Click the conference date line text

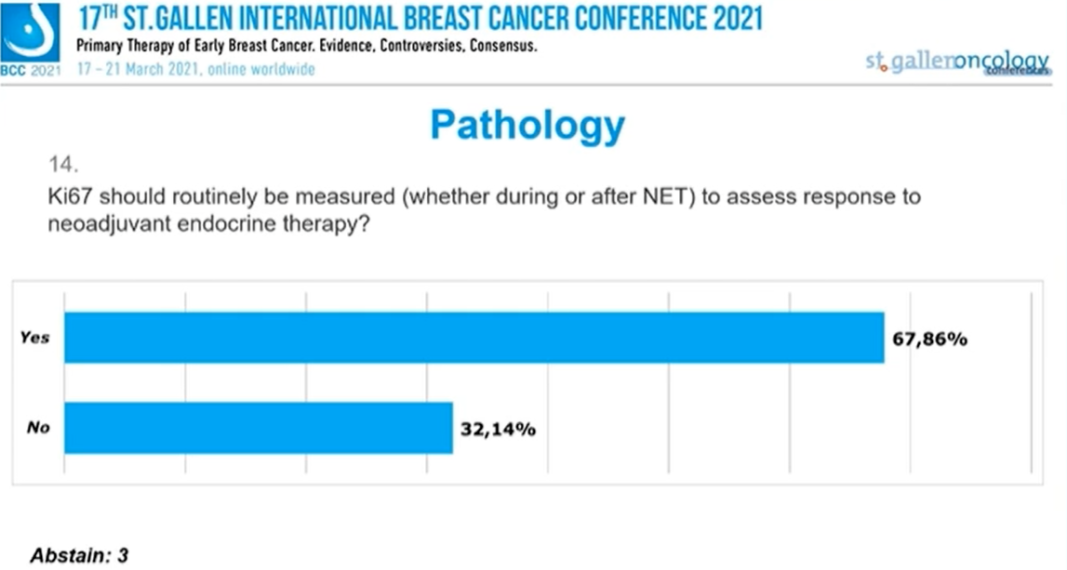tap(196, 69)
